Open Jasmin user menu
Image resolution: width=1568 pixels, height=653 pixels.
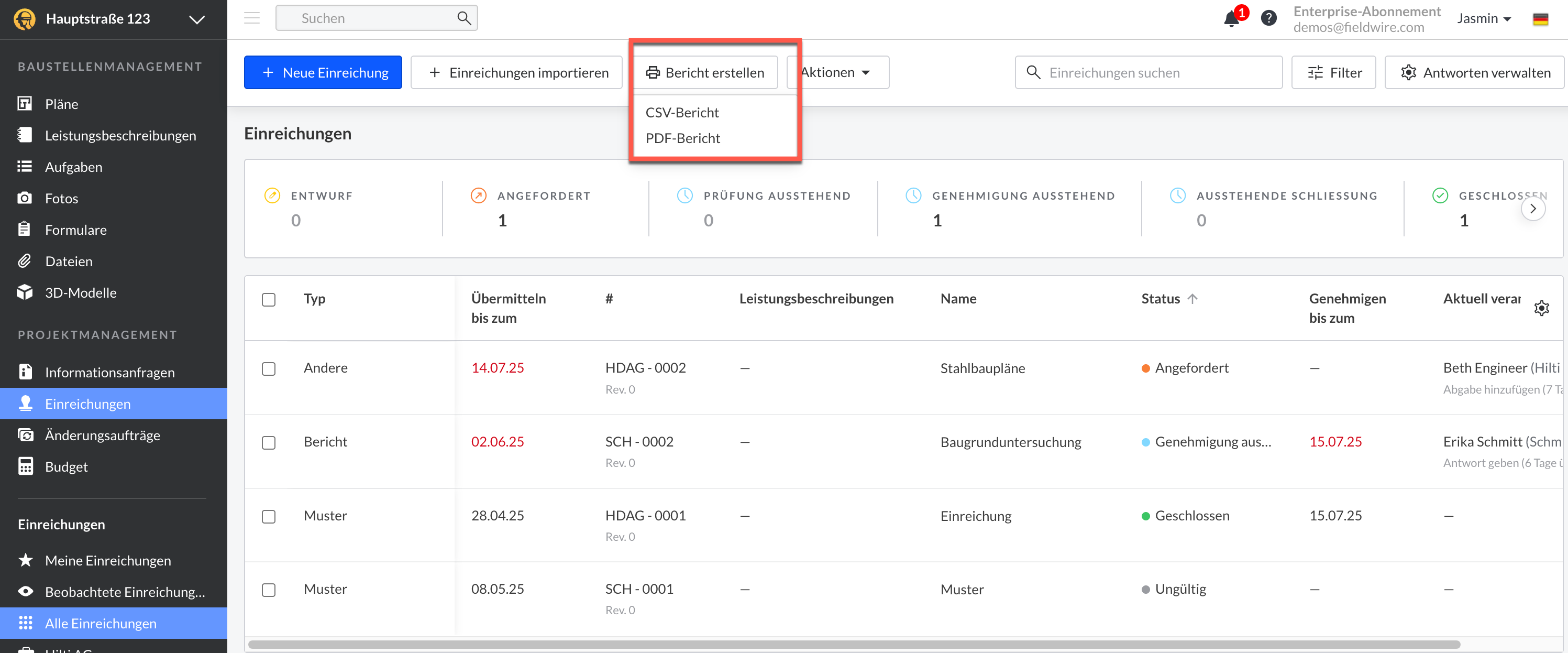(1484, 19)
